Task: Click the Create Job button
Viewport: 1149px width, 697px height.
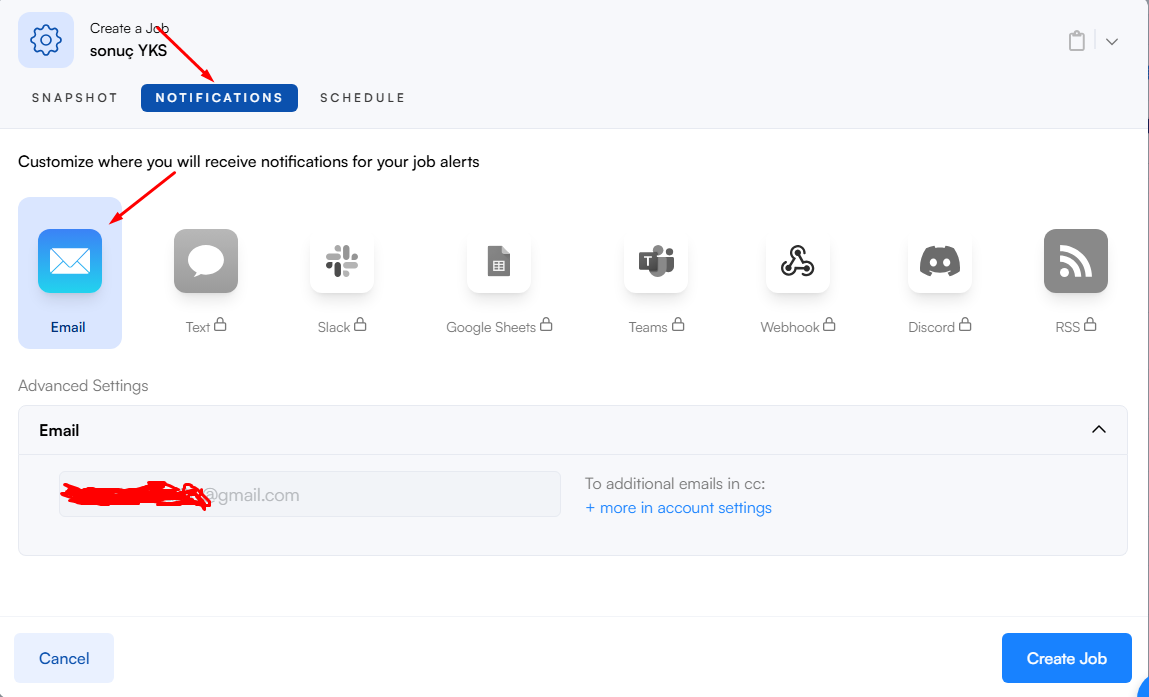Action: (1066, 658)
